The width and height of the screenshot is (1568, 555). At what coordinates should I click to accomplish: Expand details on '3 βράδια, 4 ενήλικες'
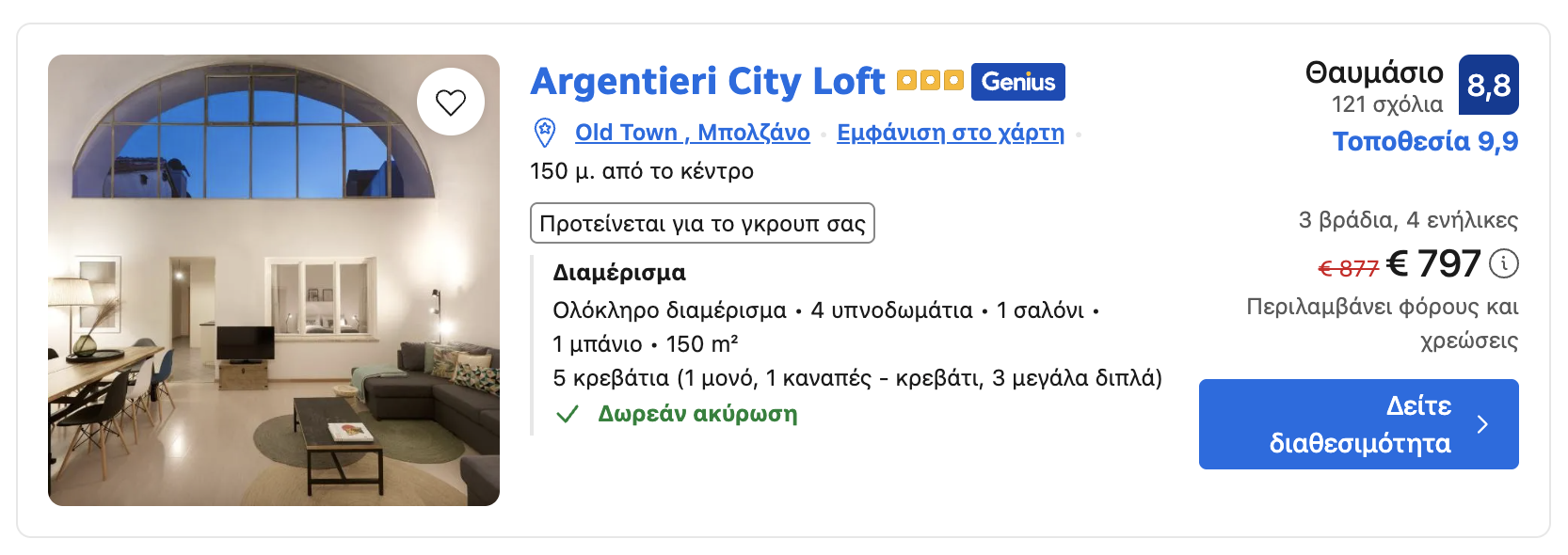point(1407,221)
